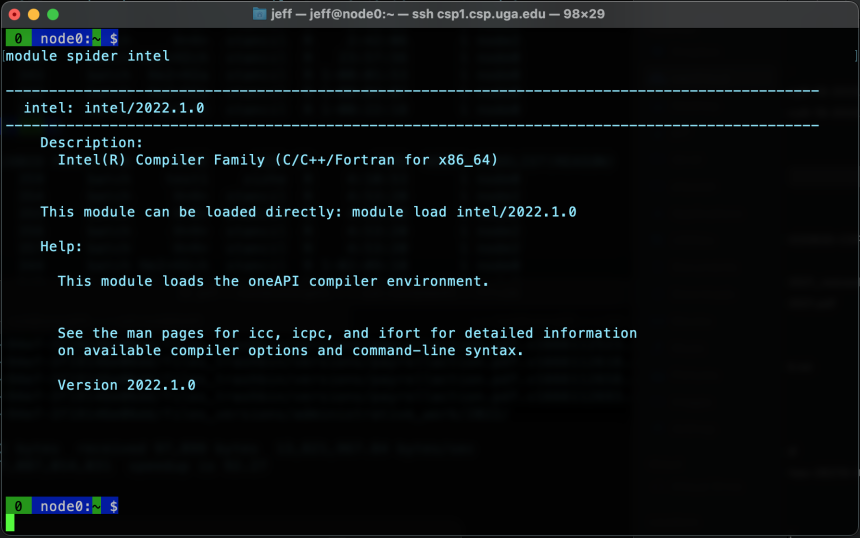Click the Intel(R) Compiler Family description line
Screen dimensions: 860x538
coord(278,160)
